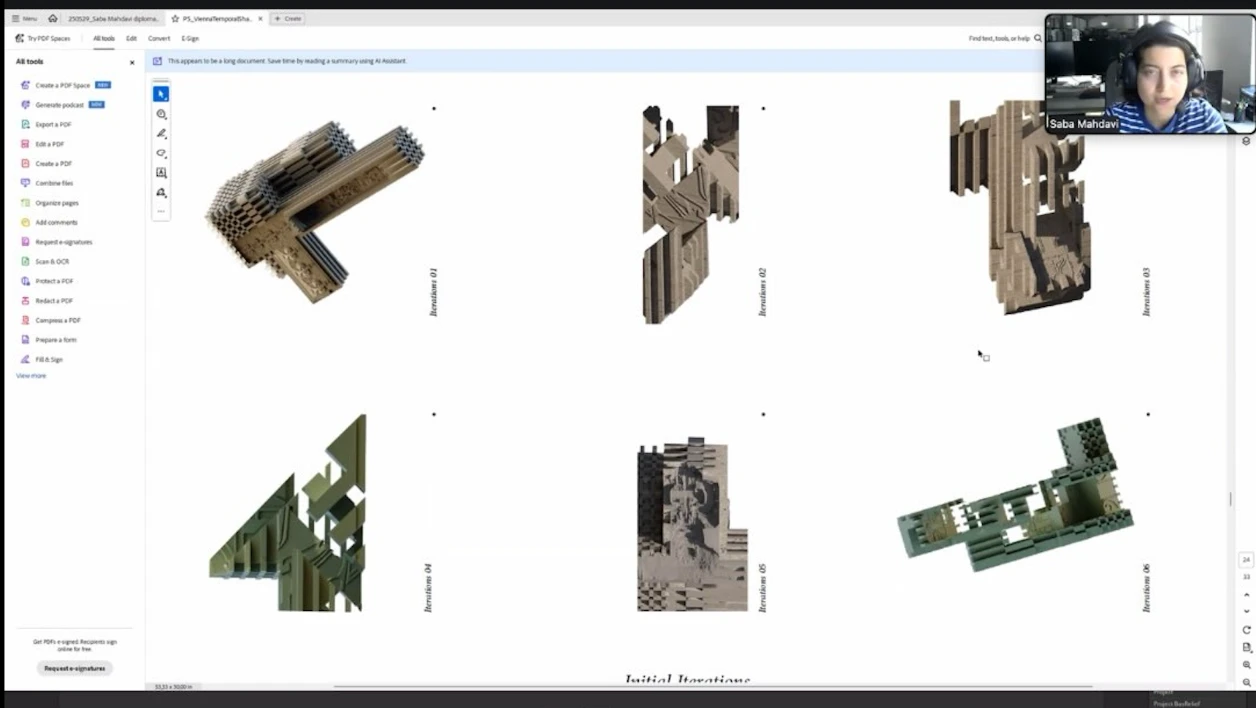The width and height of the screenshot is (1256, 708).
Task: Open more quick toolbar options (three dots)
Action: (x=161, y=211)
